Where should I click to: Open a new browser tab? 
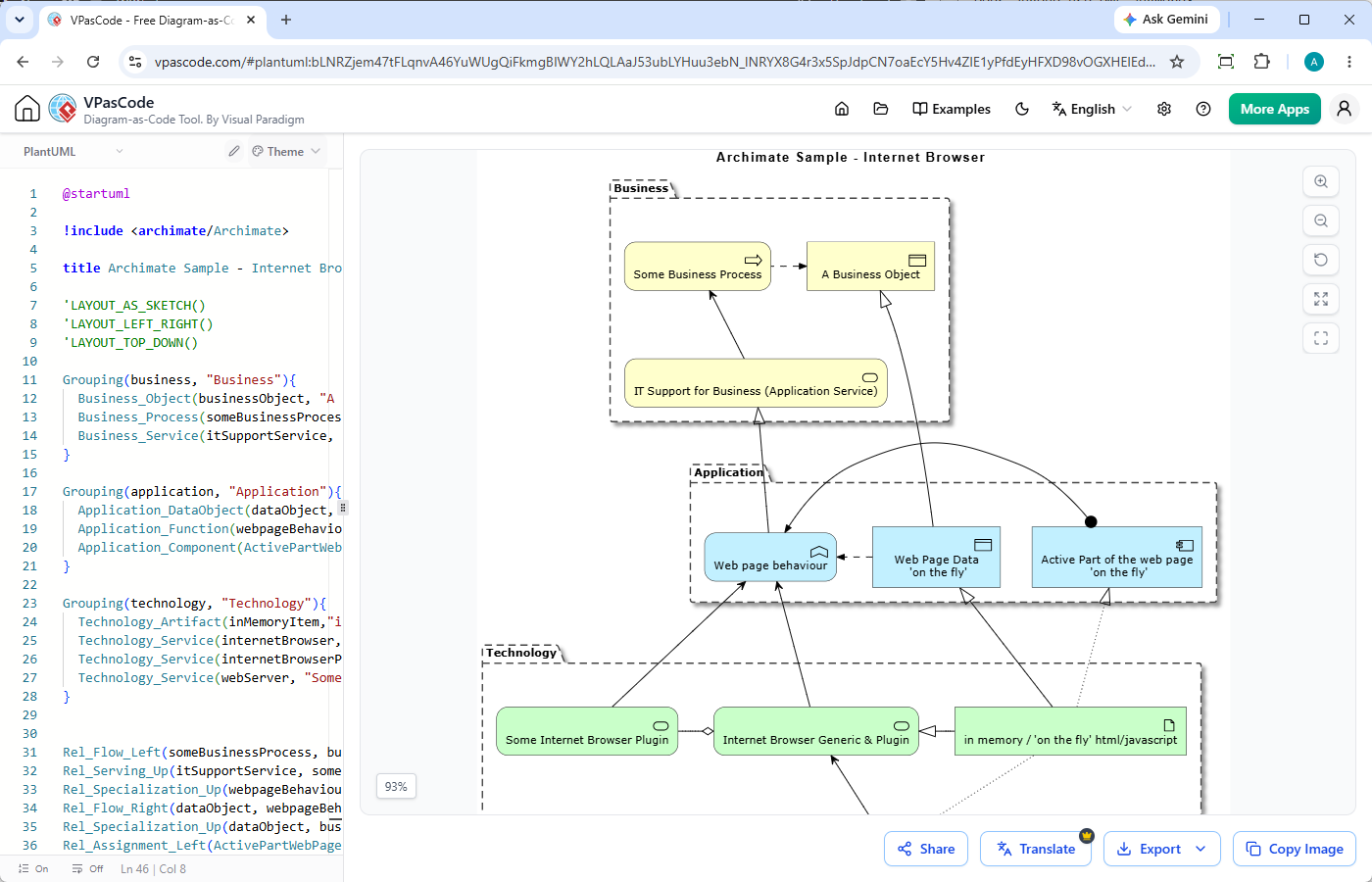[x=286, y=20]
